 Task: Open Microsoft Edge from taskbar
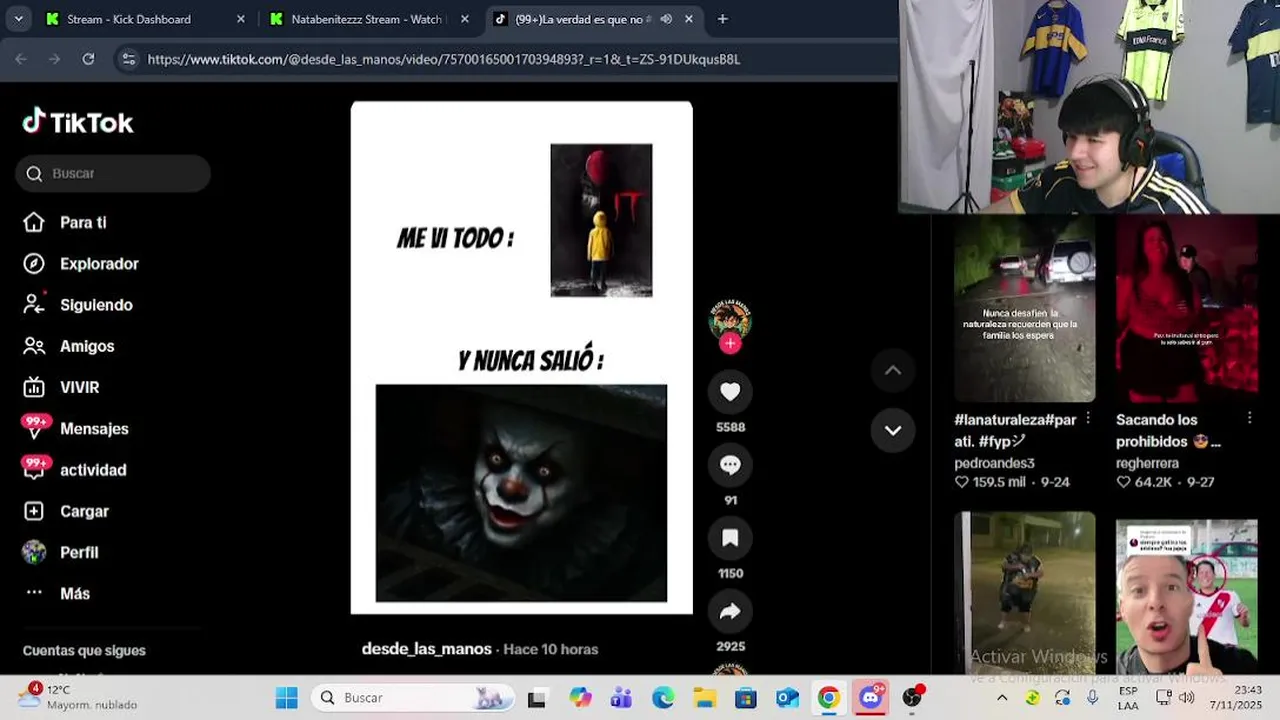[x=663, y=697]
